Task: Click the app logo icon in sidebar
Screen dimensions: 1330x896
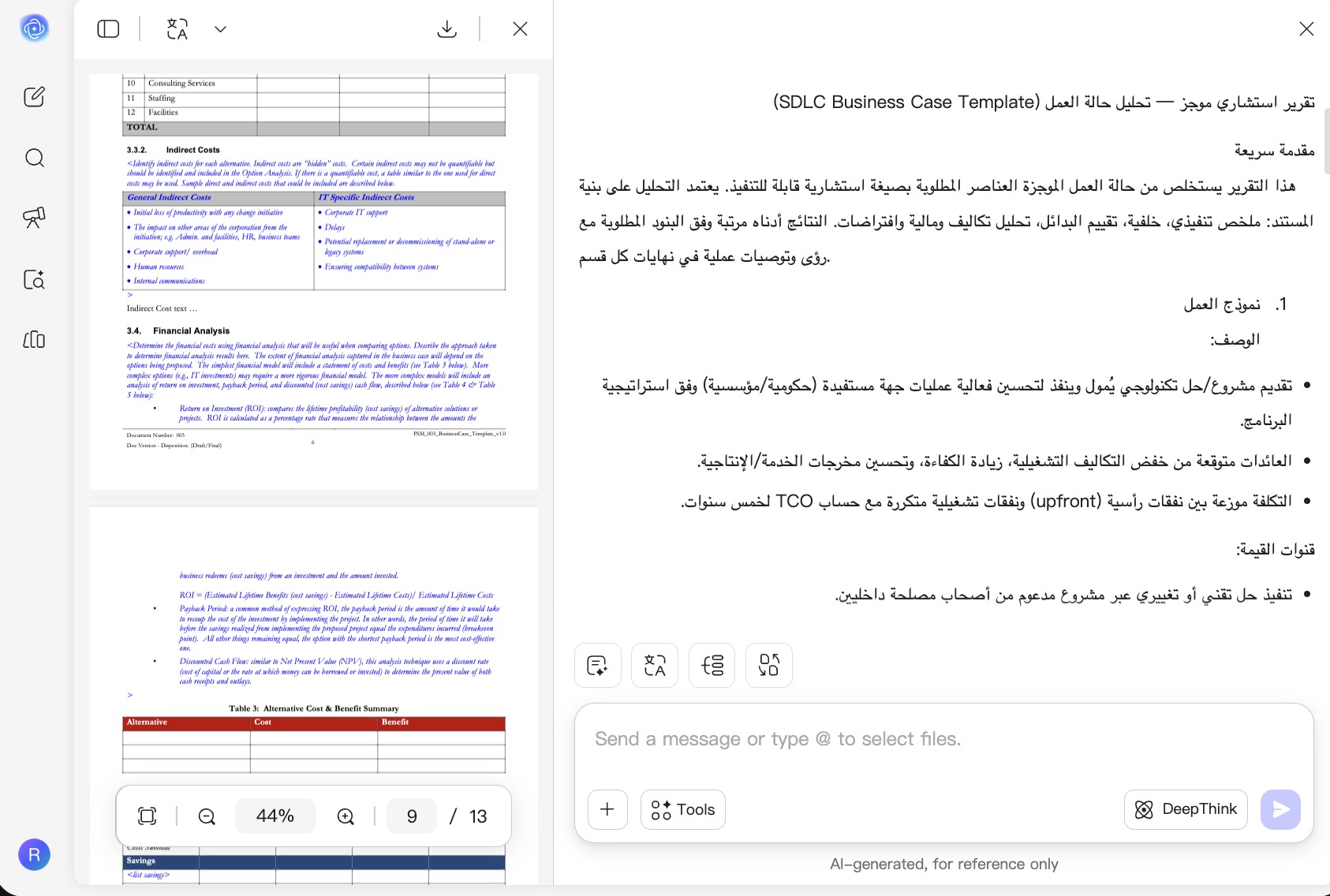Action: (34, 28)
